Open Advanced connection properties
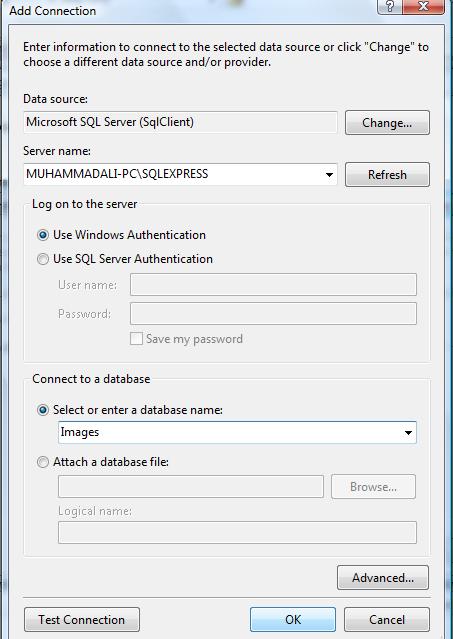The image size is (453, 639). pyautogui.click(x=383, y=577)
